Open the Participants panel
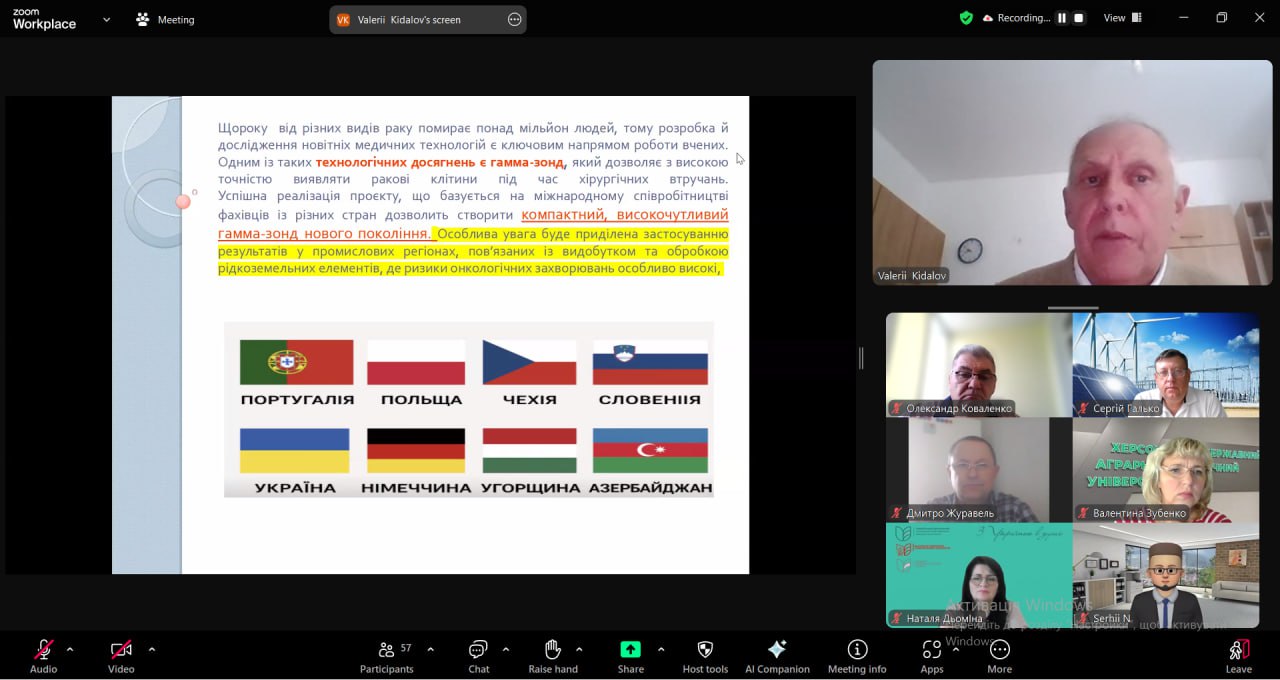The image size is (1280, 680). [x=386, y=656]
